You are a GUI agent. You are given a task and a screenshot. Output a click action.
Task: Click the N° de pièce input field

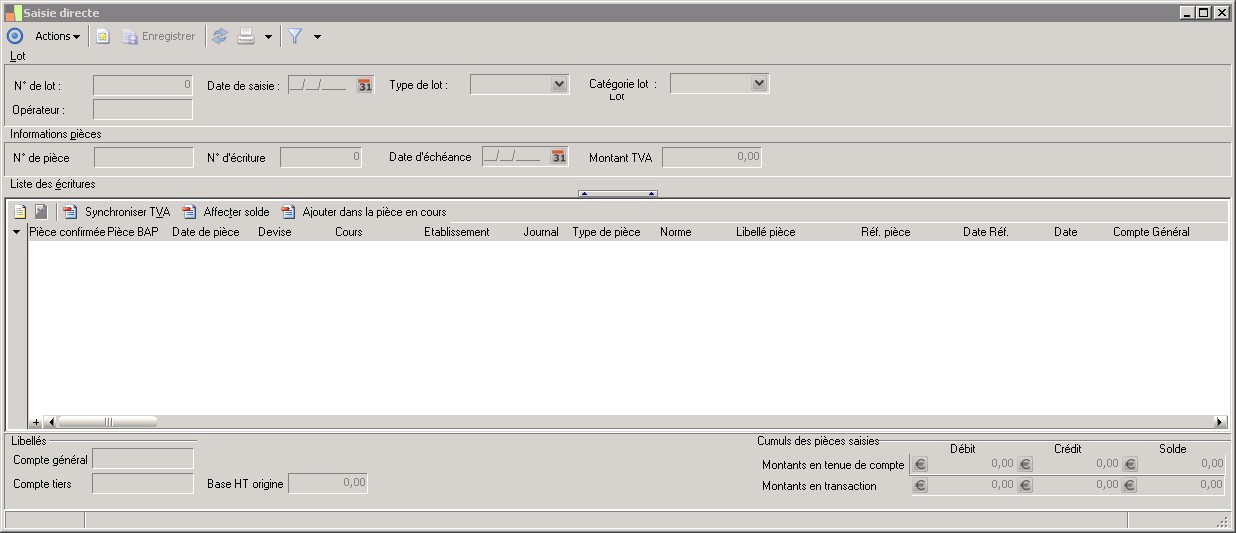[x=144, y=157]
